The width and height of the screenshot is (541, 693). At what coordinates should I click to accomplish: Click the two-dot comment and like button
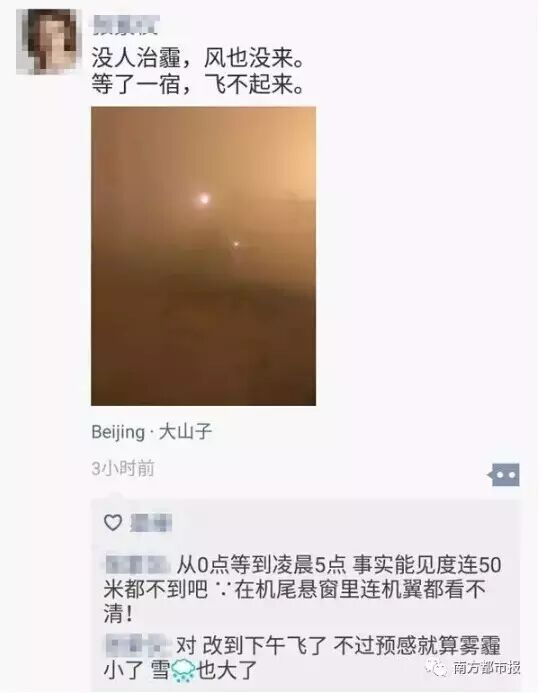503,475
